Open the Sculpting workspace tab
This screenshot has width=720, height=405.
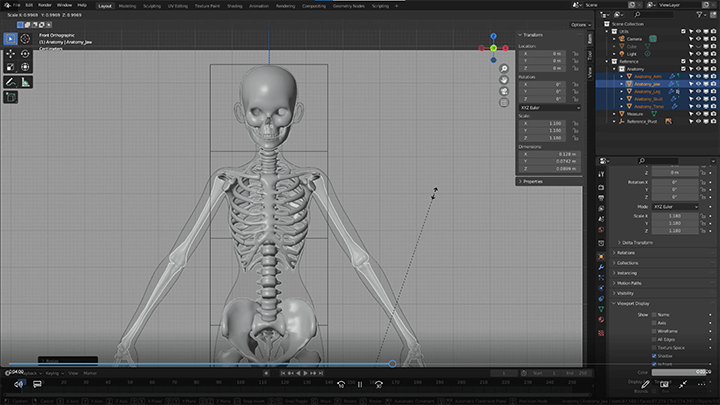coord(152,6)
